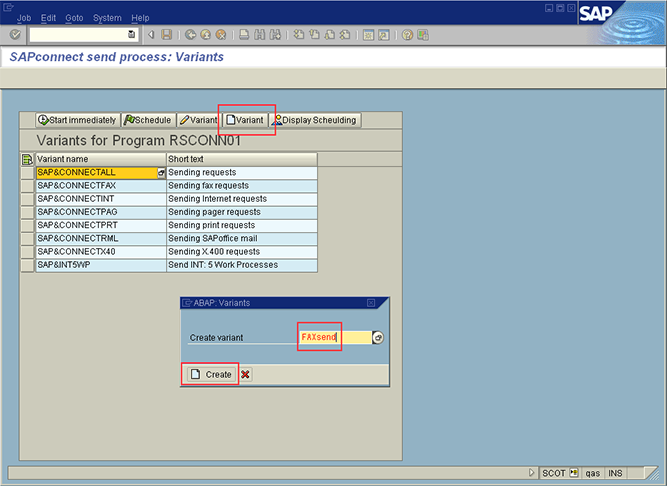Toggle the INS insert mode indicator
The width and height of the screenshot is (667, 486).
pyautogui.click(x=615, y=473)
